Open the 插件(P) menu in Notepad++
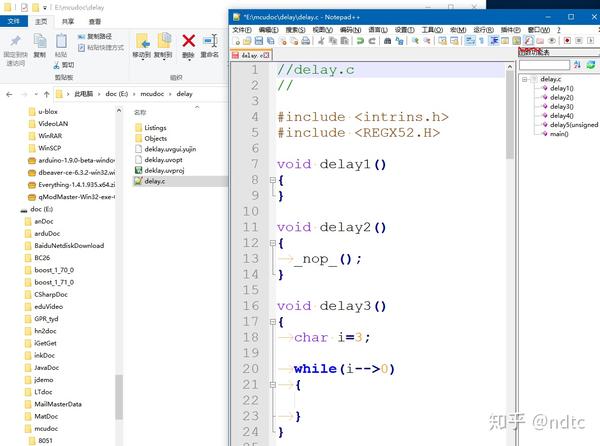This screenshot has height=446, width=600. click(x=510, y=29)
